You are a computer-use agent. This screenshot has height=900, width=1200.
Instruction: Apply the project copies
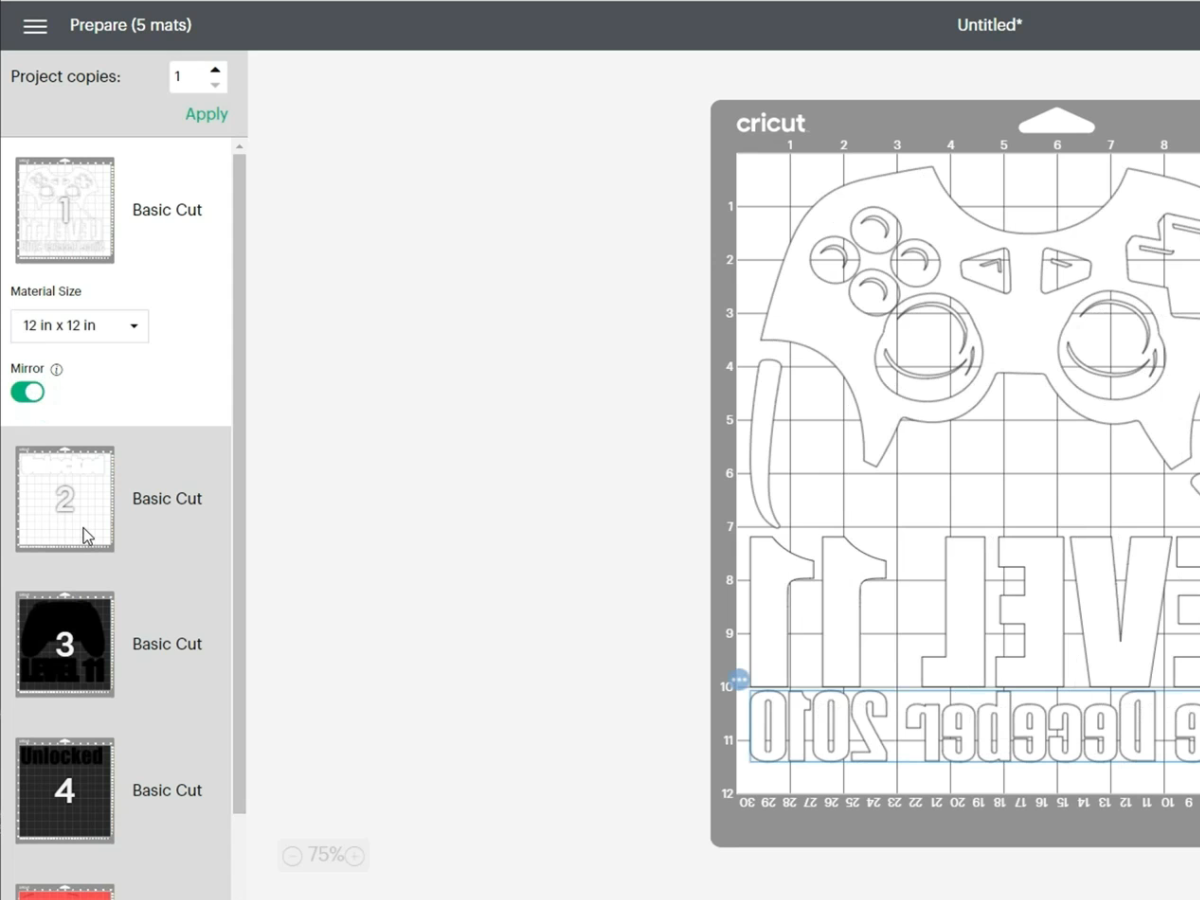(206, 114)
